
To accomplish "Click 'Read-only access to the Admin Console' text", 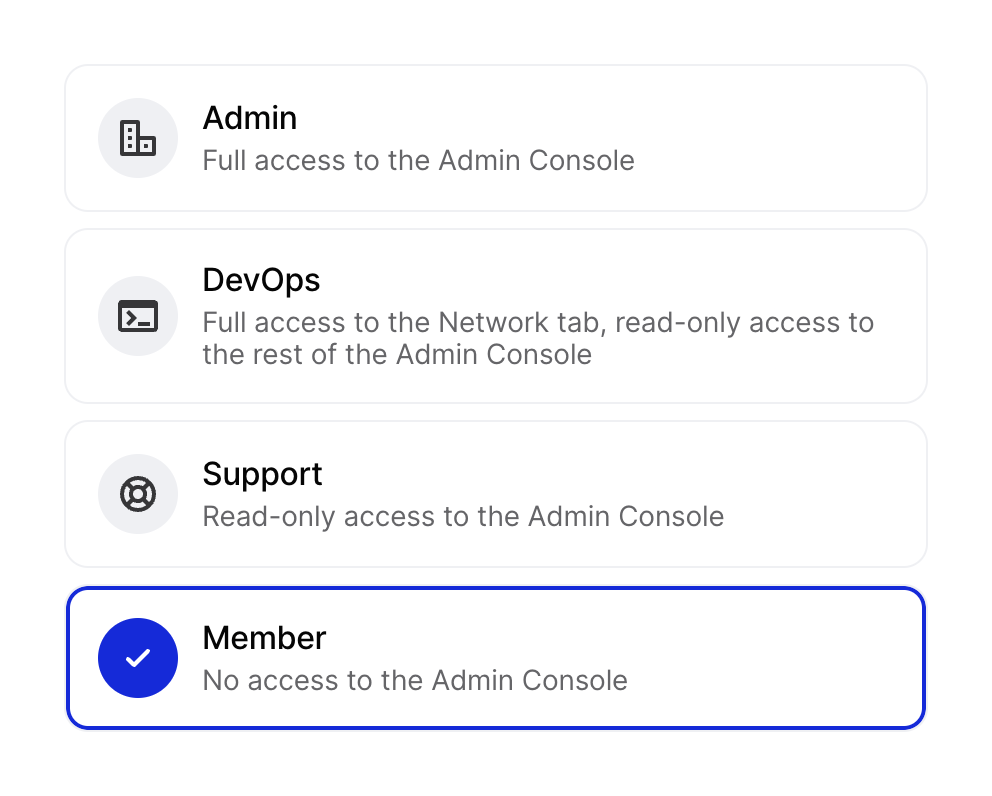I will click(463, 516).
